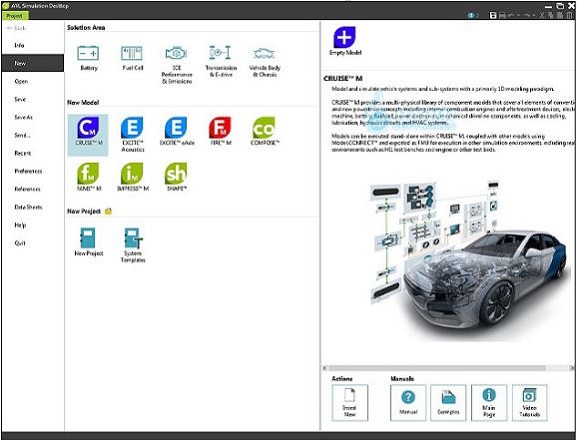This screenshot has width=578, height=440.
Task: Open Video Tutorials
Action: 529,402
